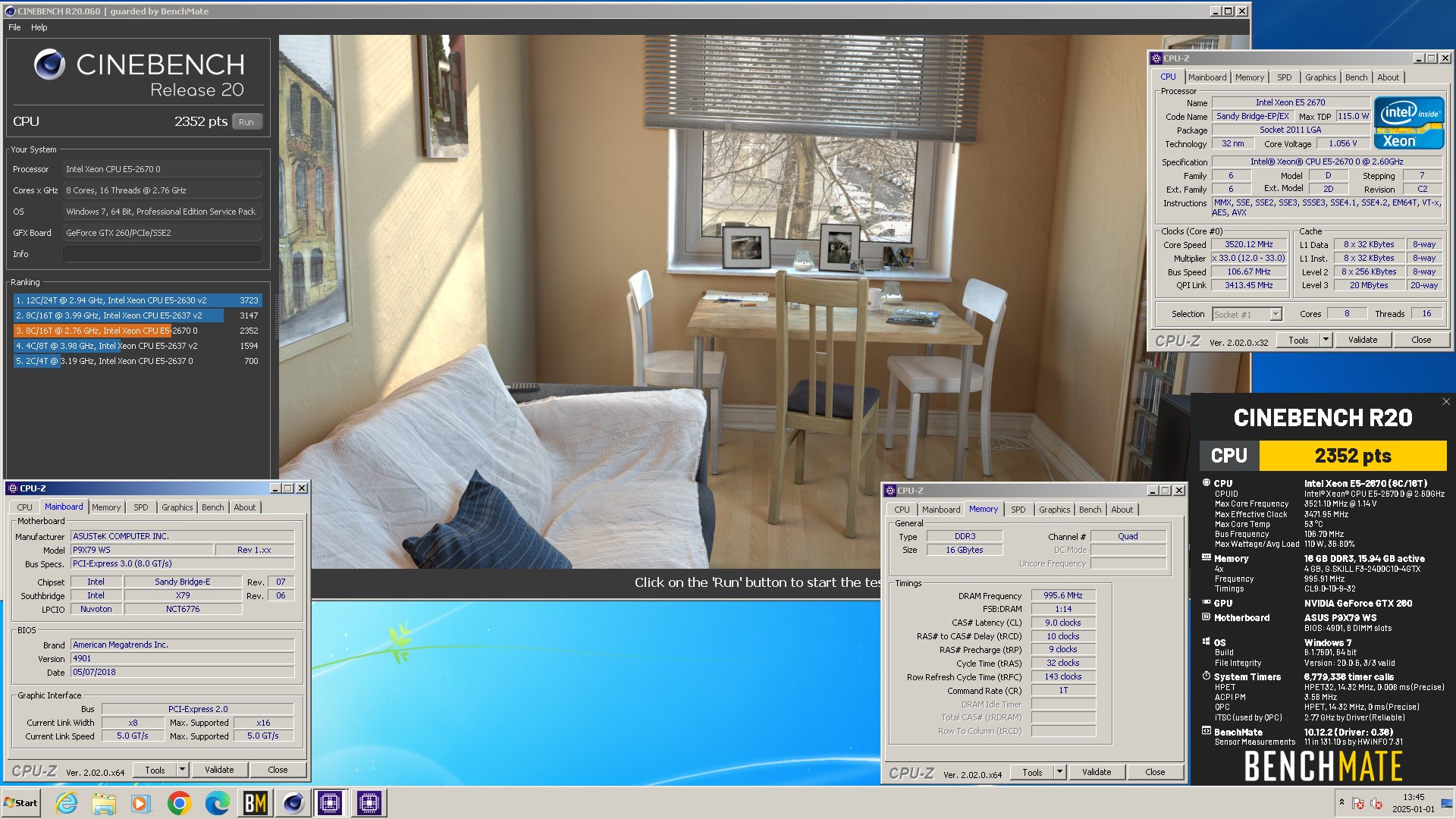Switch to Bench tab in bottom-left CPU-Z
The image size is (1456, 819).
coord(213,507)
